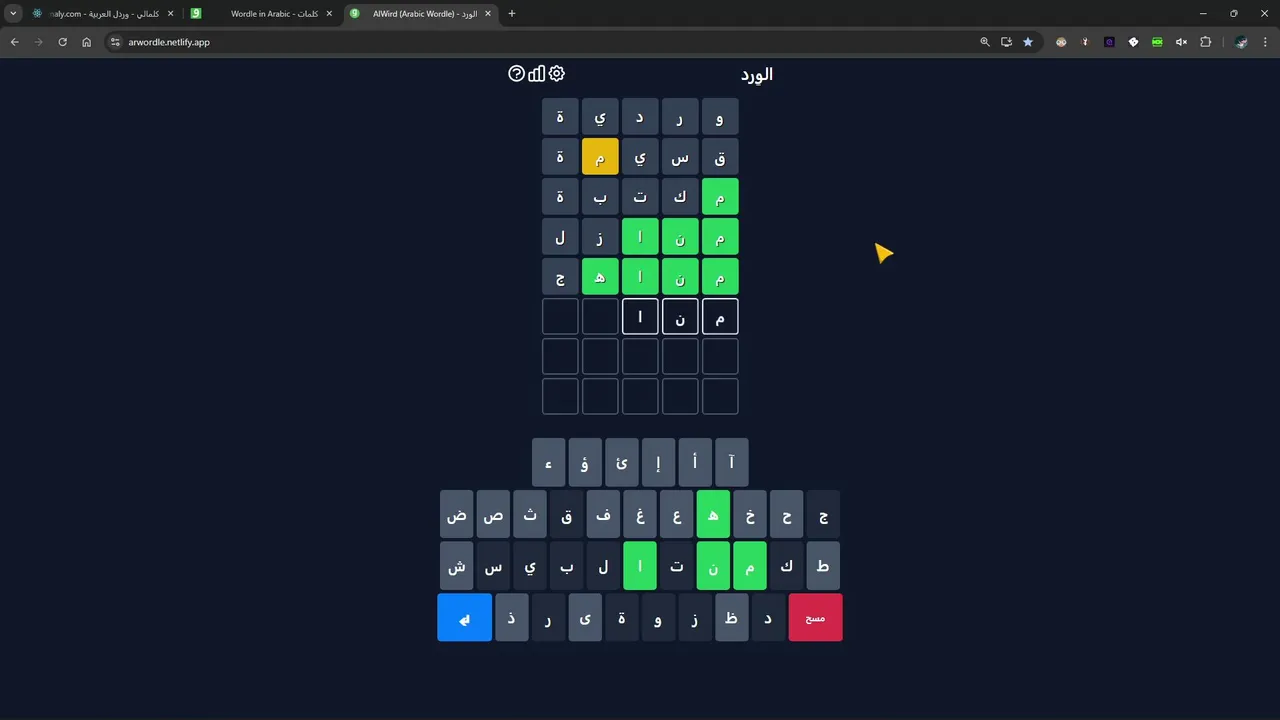
Task: View site information icon beside the URL
Action: click(115, 42)
